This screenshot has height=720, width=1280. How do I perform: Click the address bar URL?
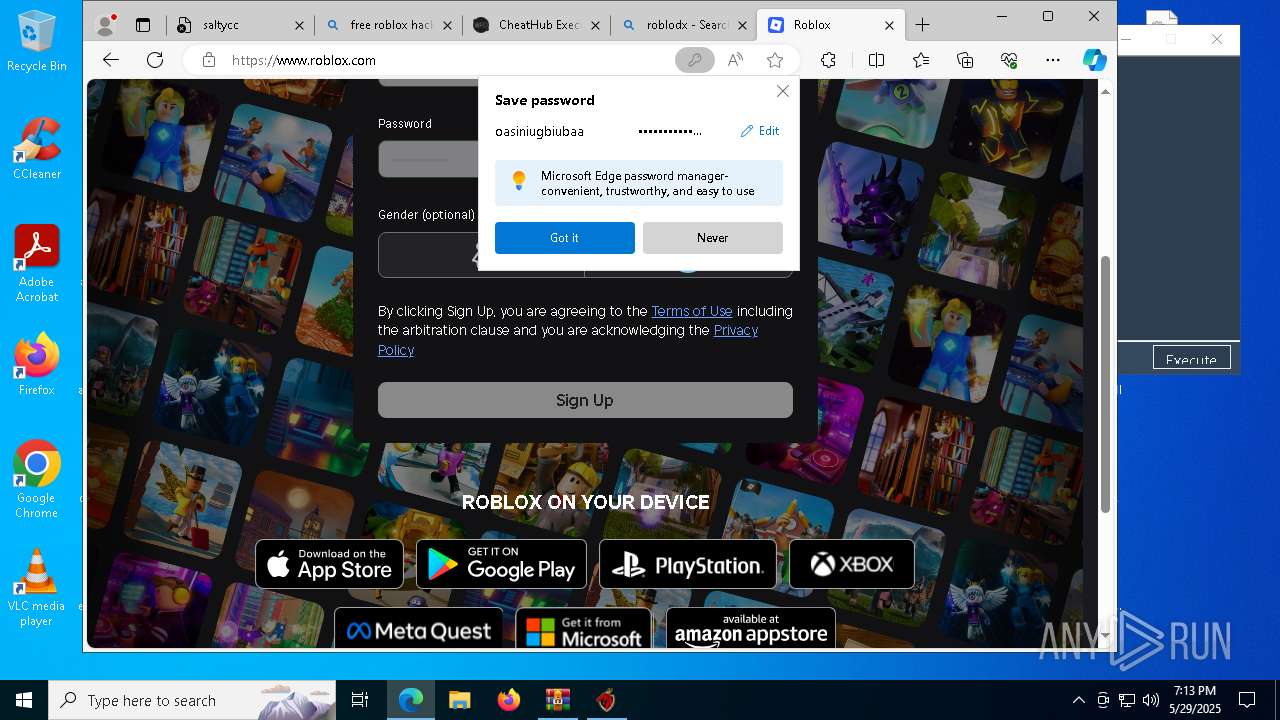304,60
